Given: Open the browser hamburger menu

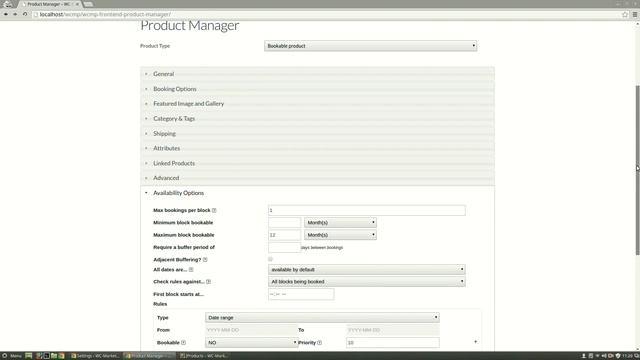Looking at the screenshot, I should point(635,14).
